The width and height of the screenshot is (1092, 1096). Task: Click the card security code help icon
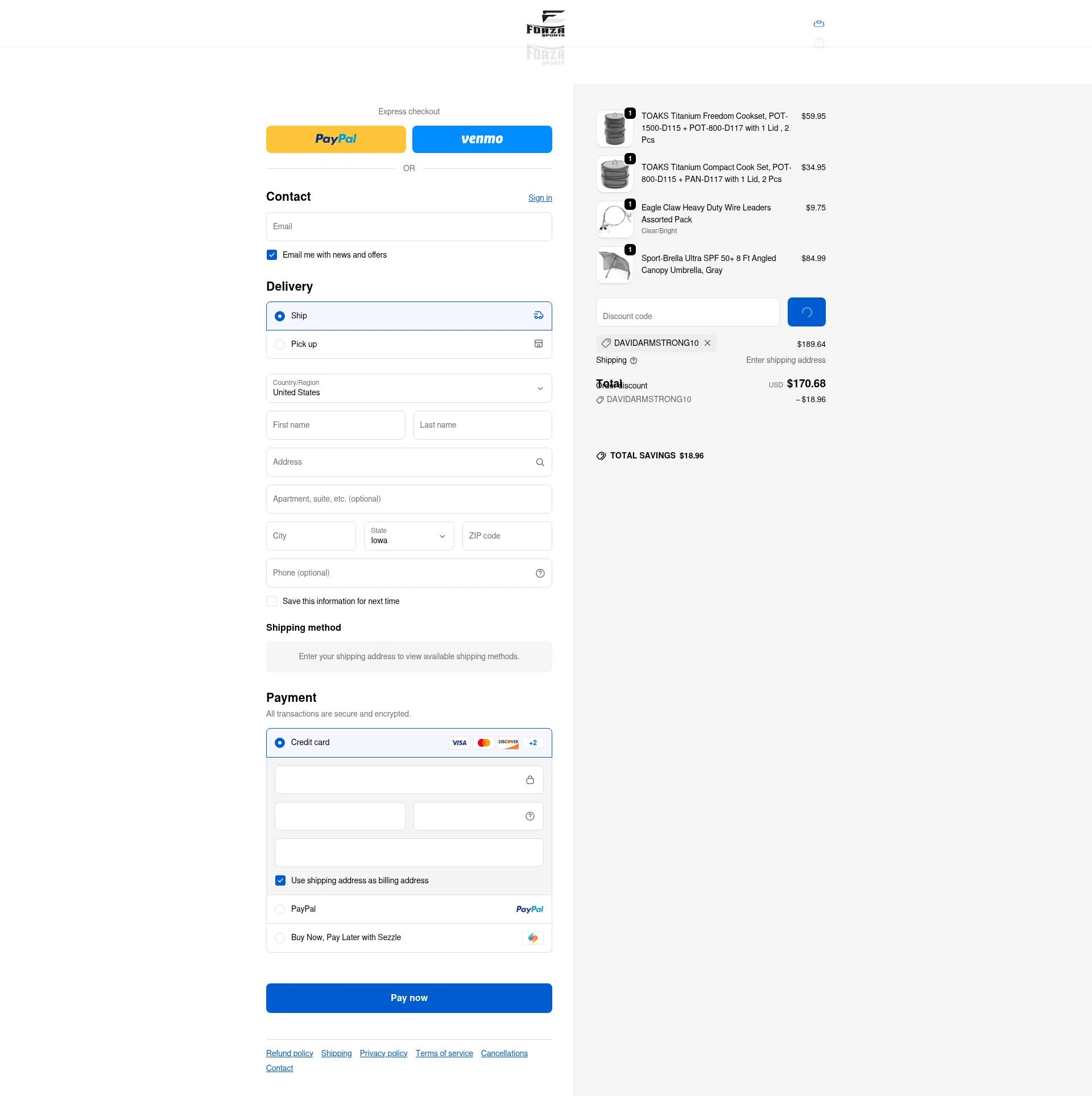[530, 816]
